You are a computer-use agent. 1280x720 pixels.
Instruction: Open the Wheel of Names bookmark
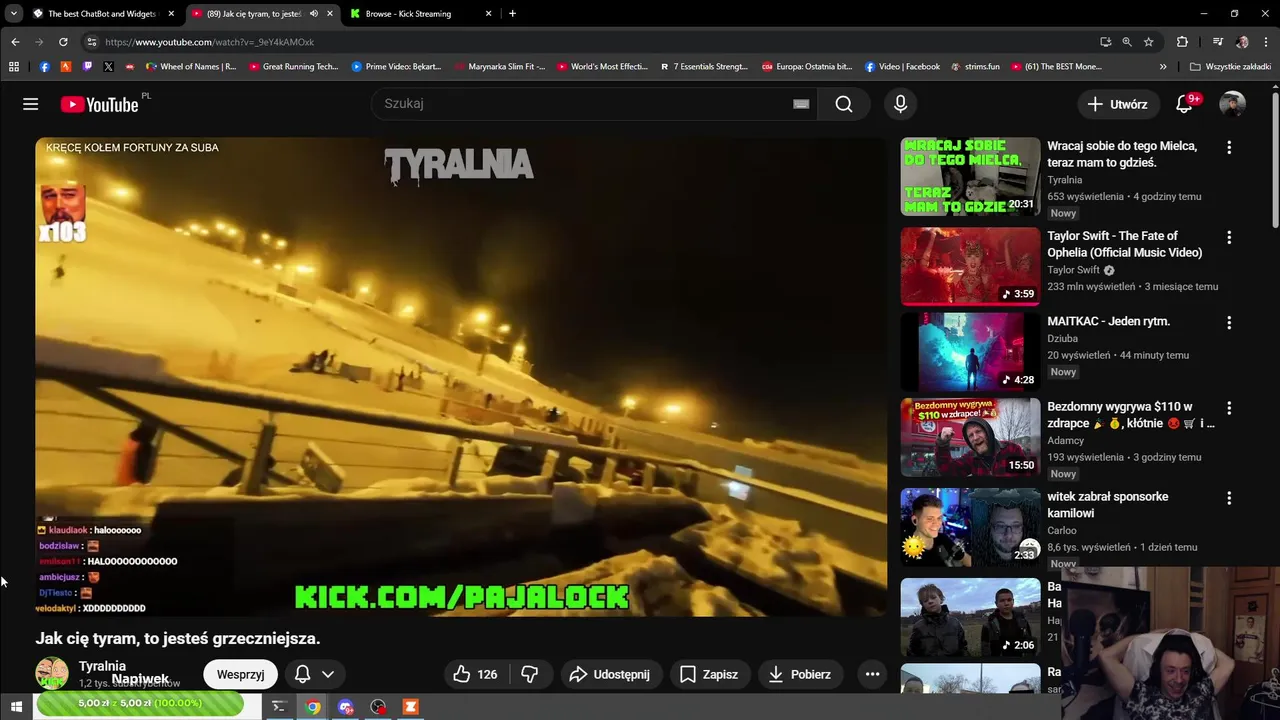pos(191,67)
